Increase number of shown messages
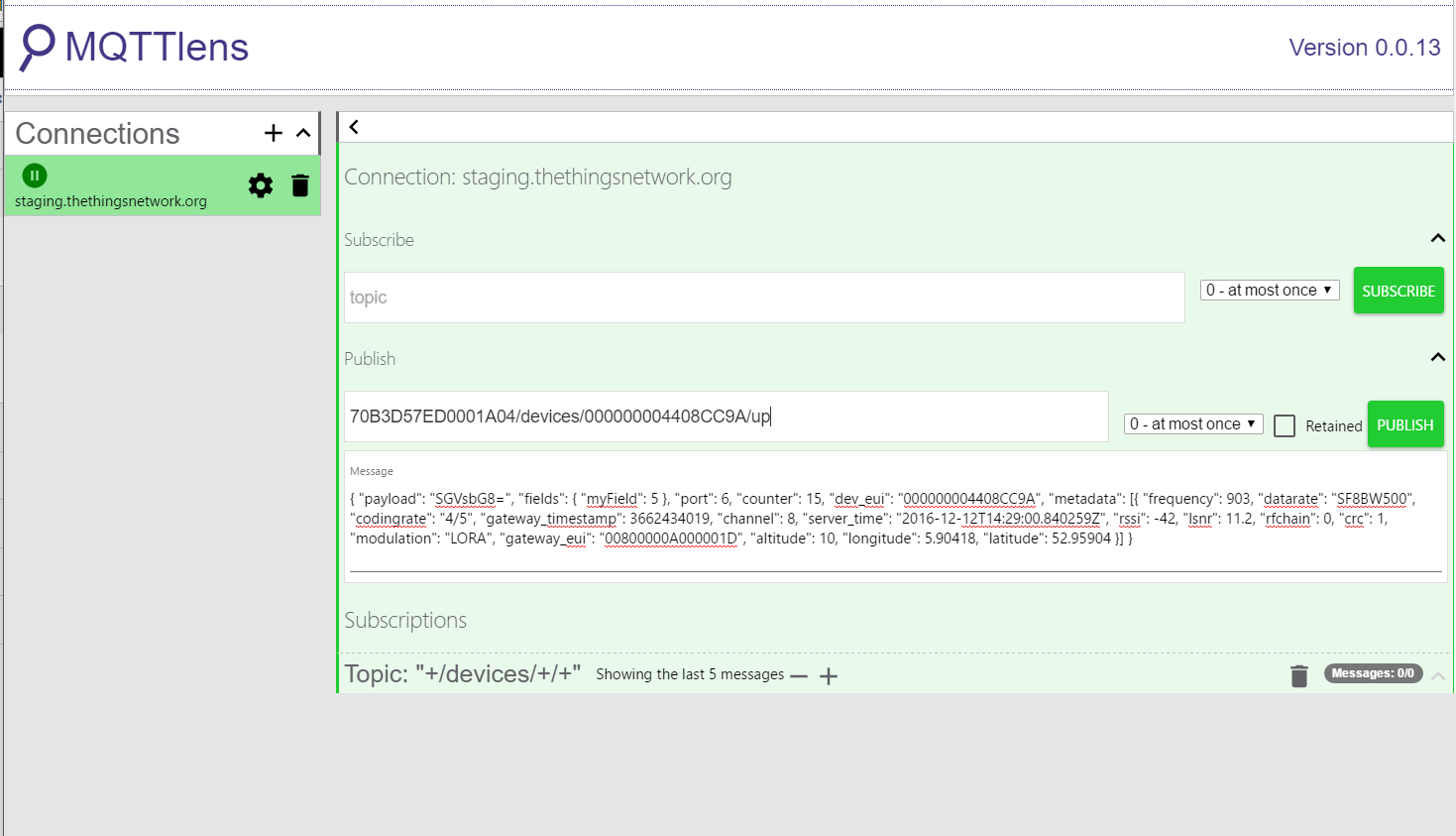 pos(829,676)
